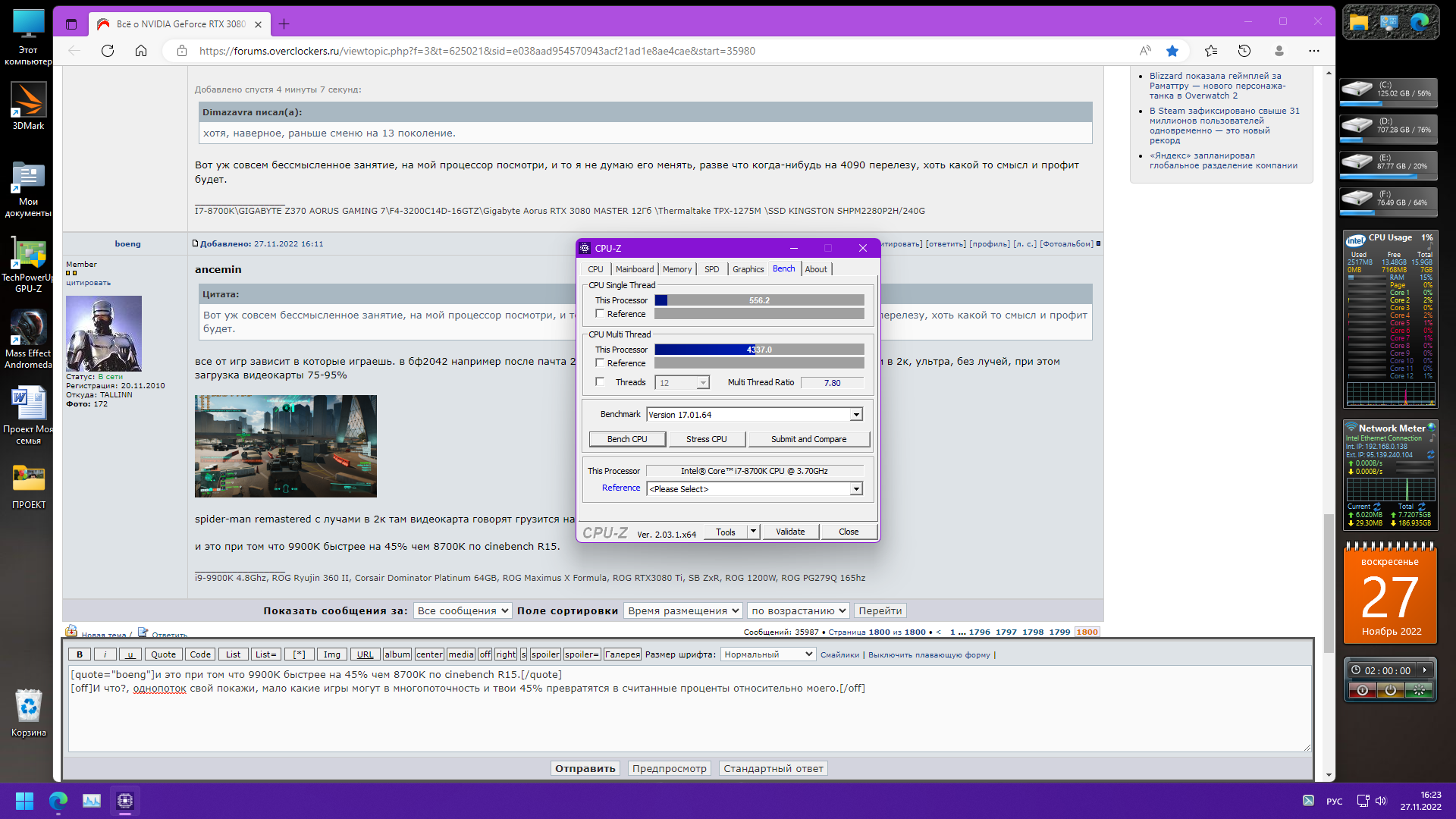Click Windows Start button on taskbar

click(24, 800)
